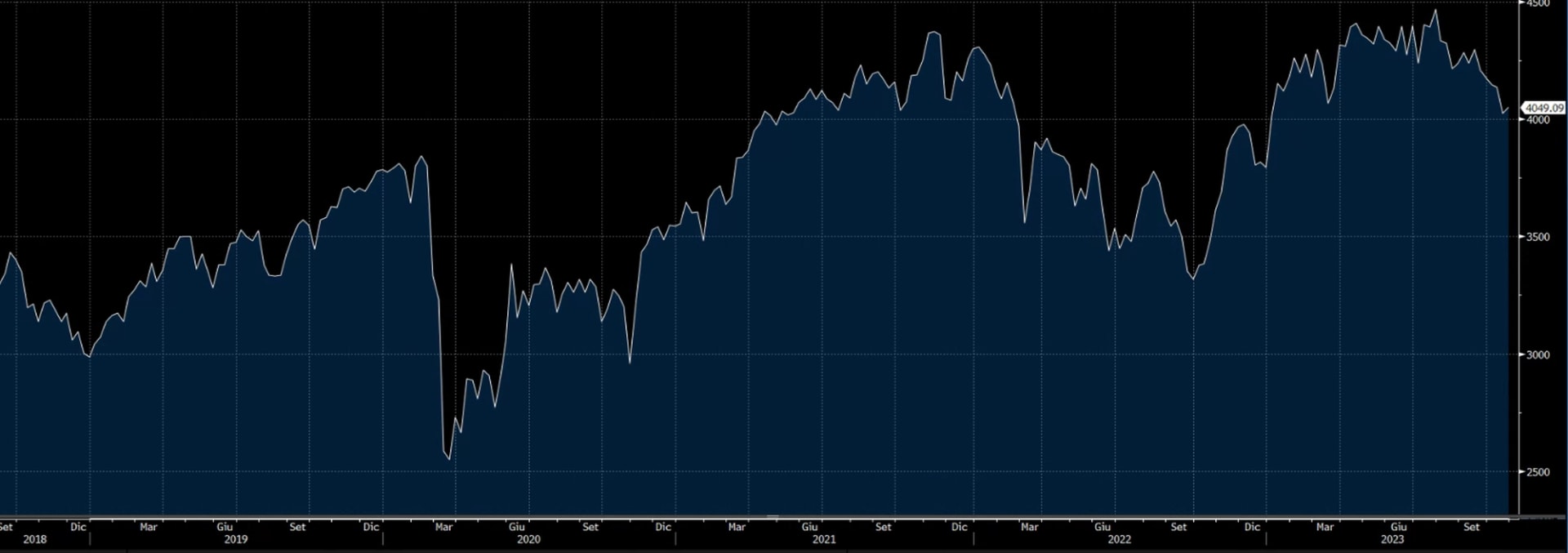The height and width of the screenshot is (553, 1568).
Task: Select the 'Dic' month label of 2018
Action: [x=78, y=527]
